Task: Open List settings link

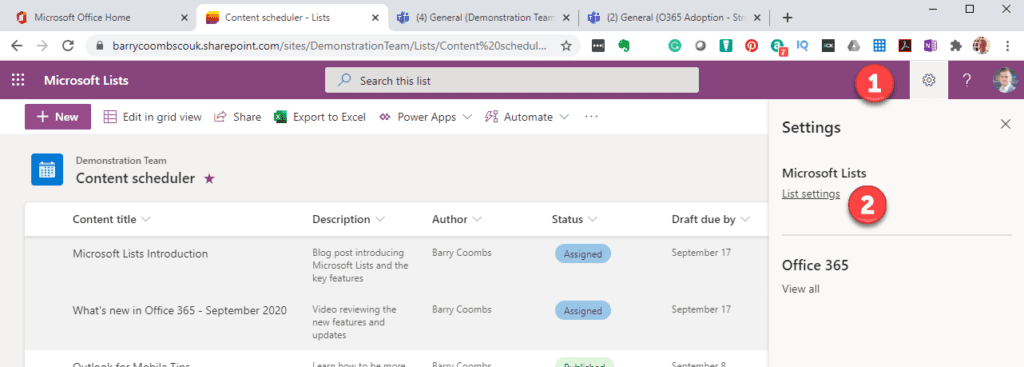Action: [811, 194]
